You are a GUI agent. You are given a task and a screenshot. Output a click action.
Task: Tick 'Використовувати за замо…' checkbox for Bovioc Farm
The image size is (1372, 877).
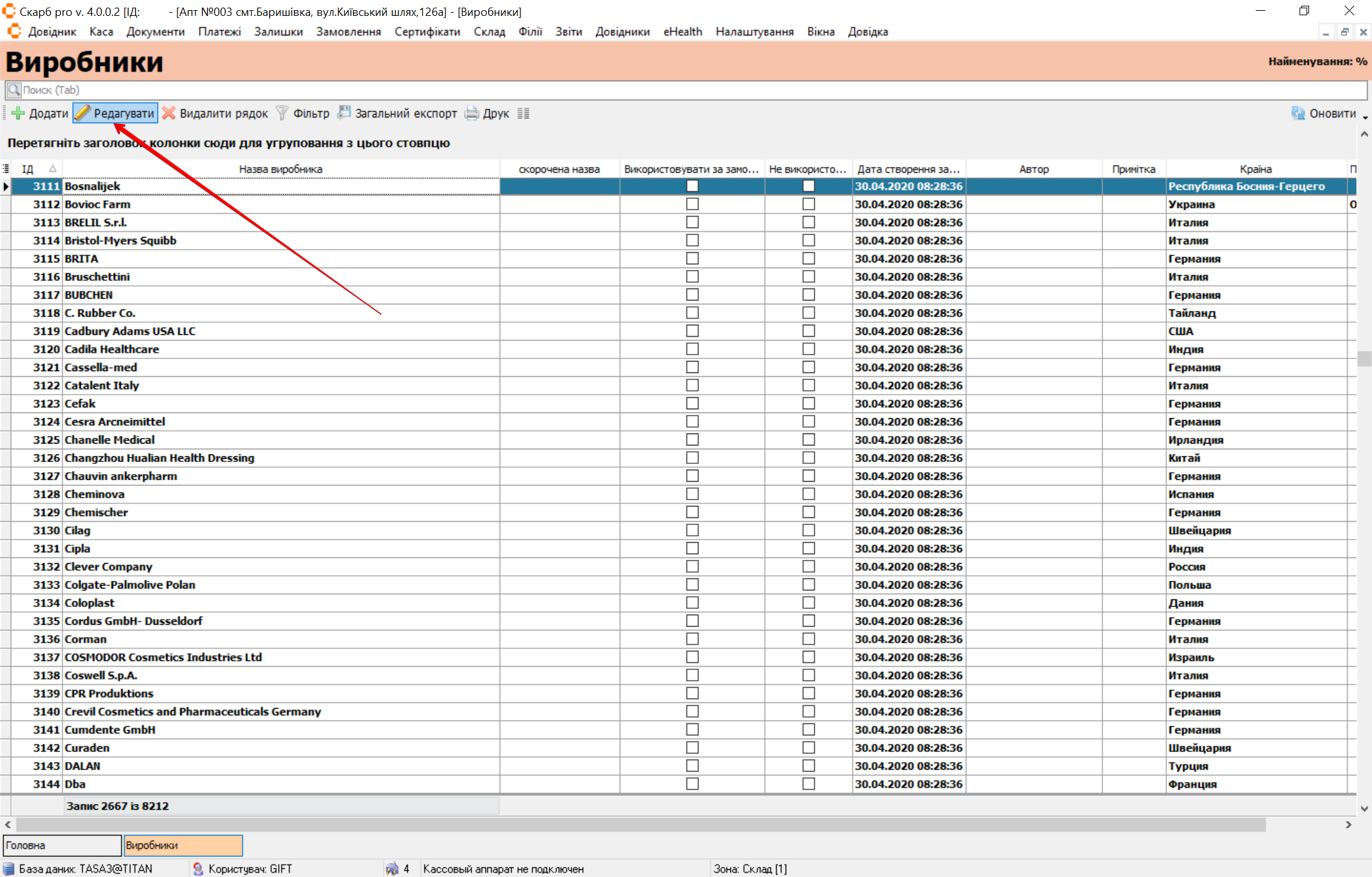tap(692, 204)
